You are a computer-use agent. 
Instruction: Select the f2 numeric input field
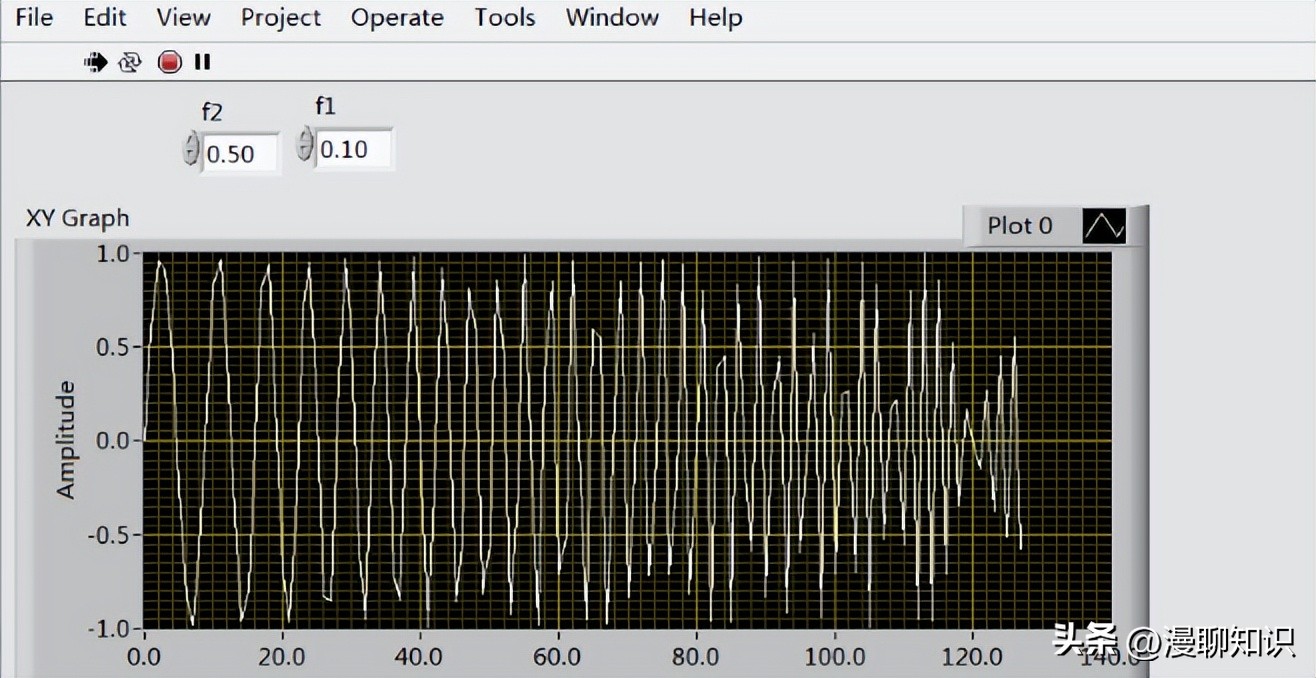coord(240,153)
